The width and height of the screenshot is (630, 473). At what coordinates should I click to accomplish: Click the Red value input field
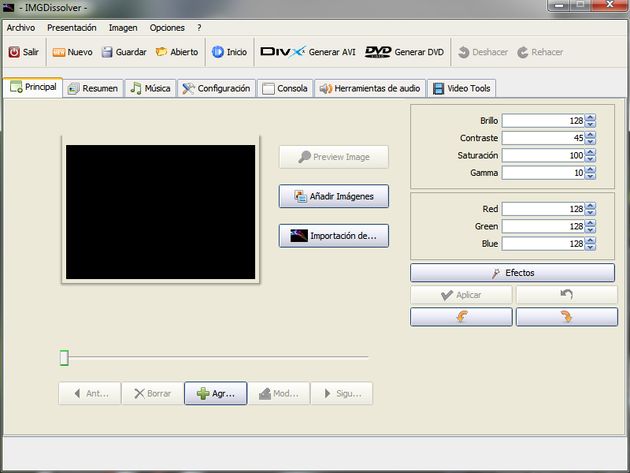544,209
